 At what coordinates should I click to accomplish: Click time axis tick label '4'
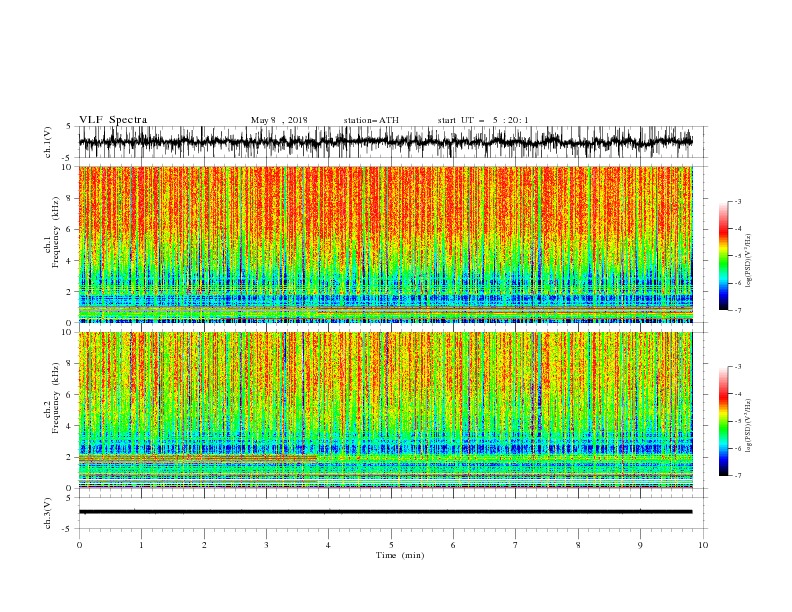[328, 545]
